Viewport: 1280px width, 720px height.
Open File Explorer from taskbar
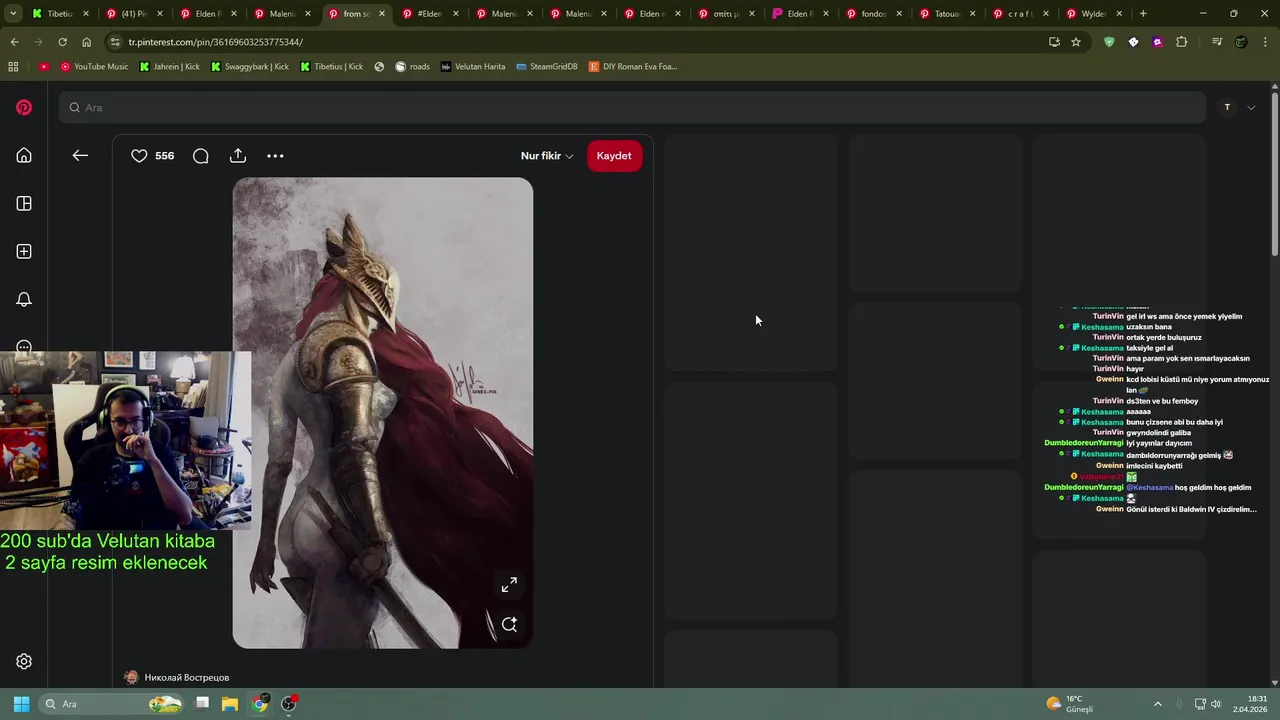click(230, 704)
